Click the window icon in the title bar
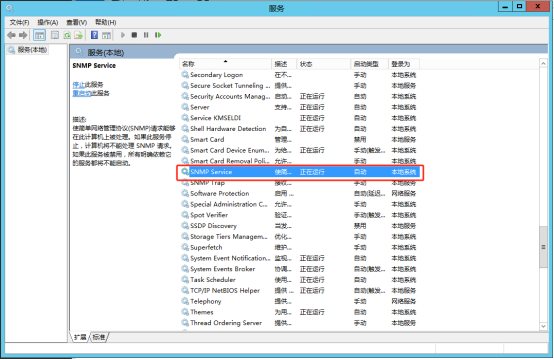 click(x=10, y=8)
